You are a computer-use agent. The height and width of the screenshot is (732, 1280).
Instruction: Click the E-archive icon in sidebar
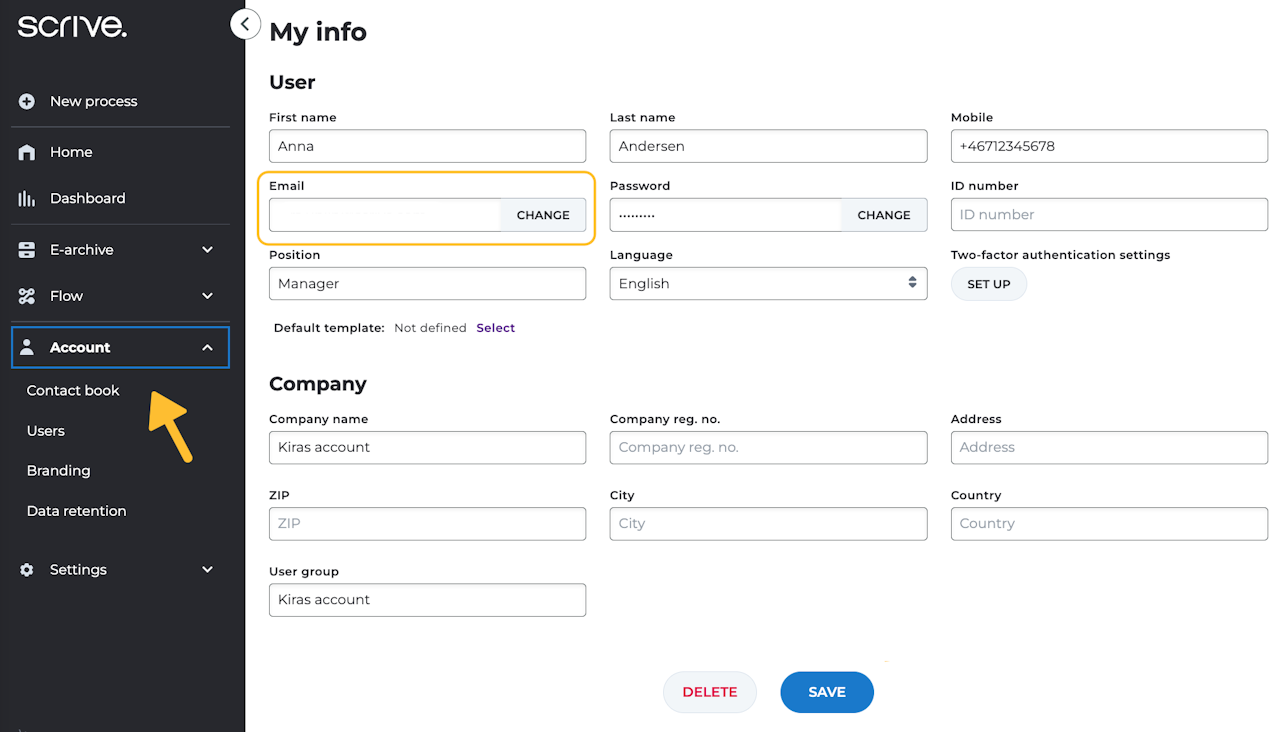coord(27,250)
